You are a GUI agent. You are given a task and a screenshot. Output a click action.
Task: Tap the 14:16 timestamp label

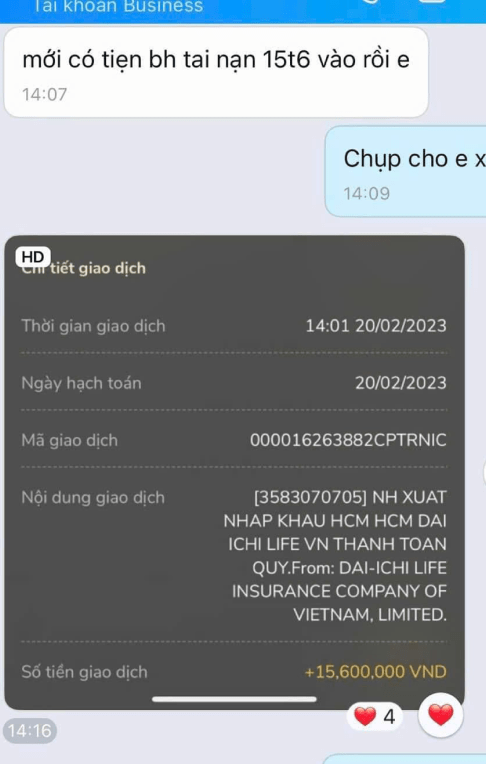[30, 730]
